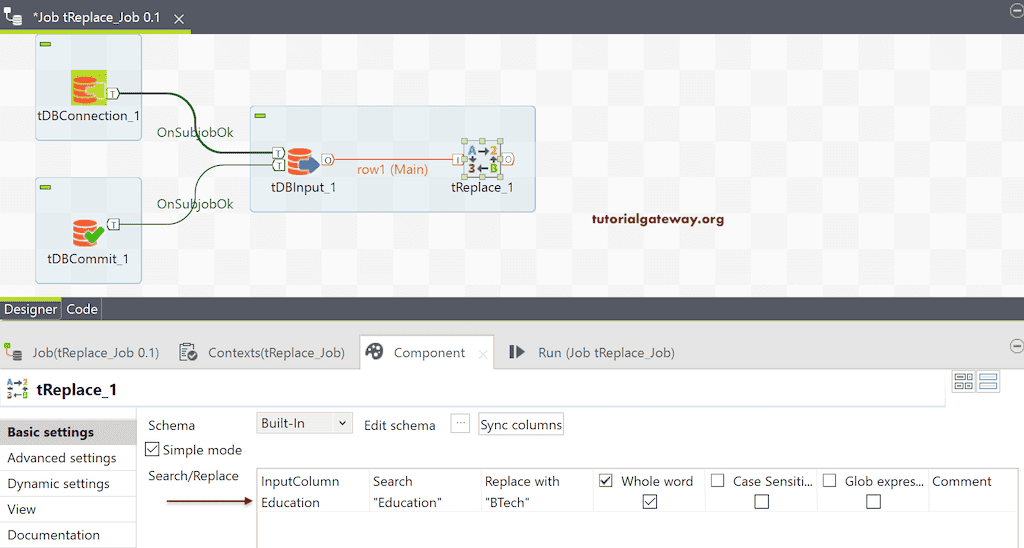1024x548 pixels.
Task: Toggle Case Sensitive header checkbox
Action: click(x=718, y=481)
